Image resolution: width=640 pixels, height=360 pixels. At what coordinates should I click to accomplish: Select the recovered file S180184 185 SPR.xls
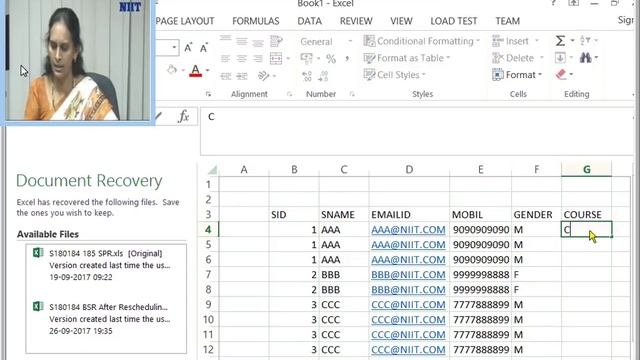coord(106,265)
